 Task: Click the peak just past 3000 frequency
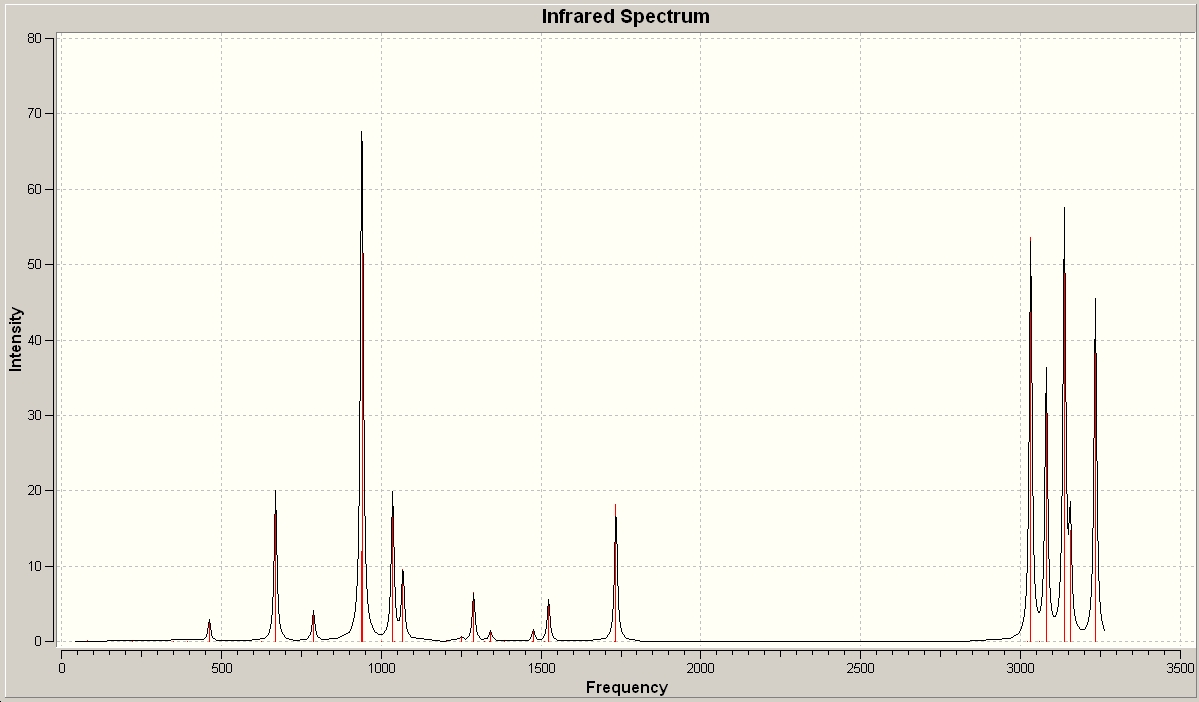(1031, 440)
